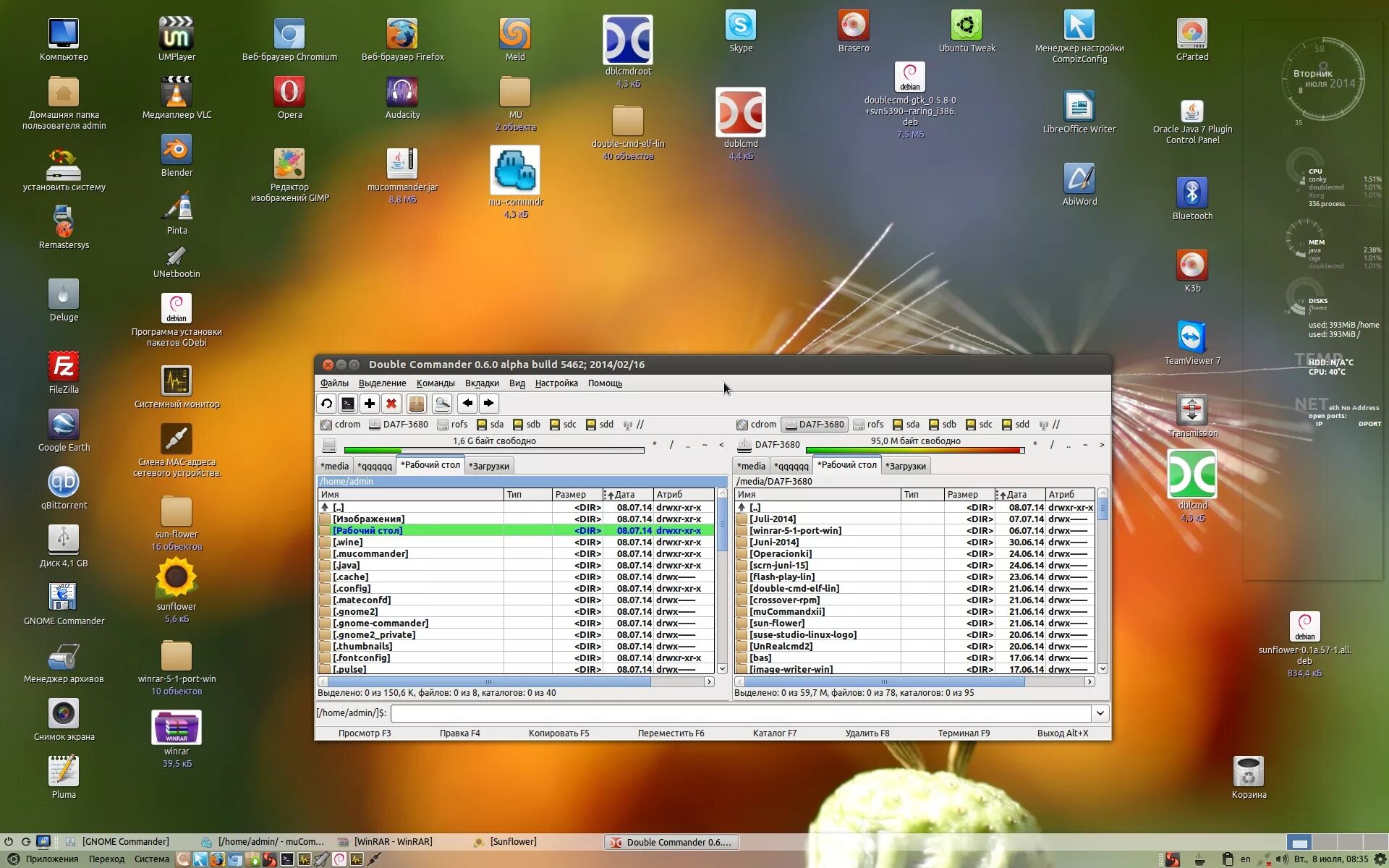1389x868 pixels.
Task: Open file search magnifier icon
Action: pos(442,404)
